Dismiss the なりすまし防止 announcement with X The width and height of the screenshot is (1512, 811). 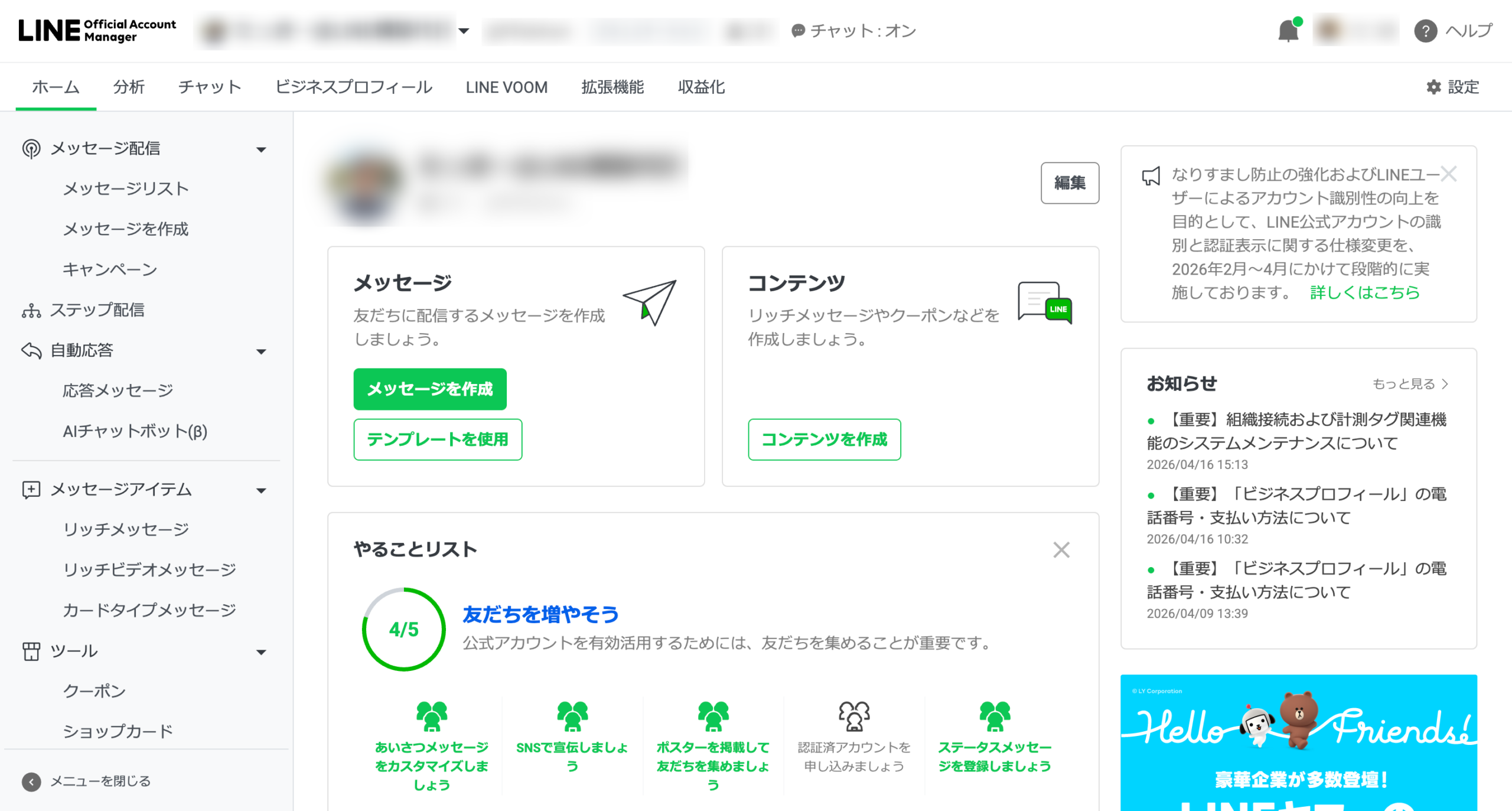1448,174
